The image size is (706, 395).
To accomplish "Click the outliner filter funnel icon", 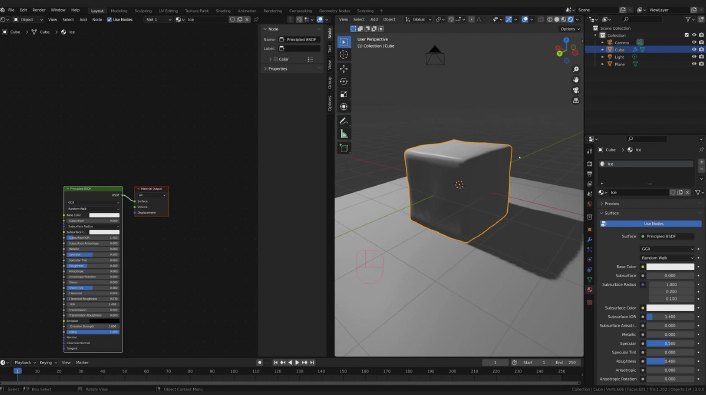I will (688, 19).
